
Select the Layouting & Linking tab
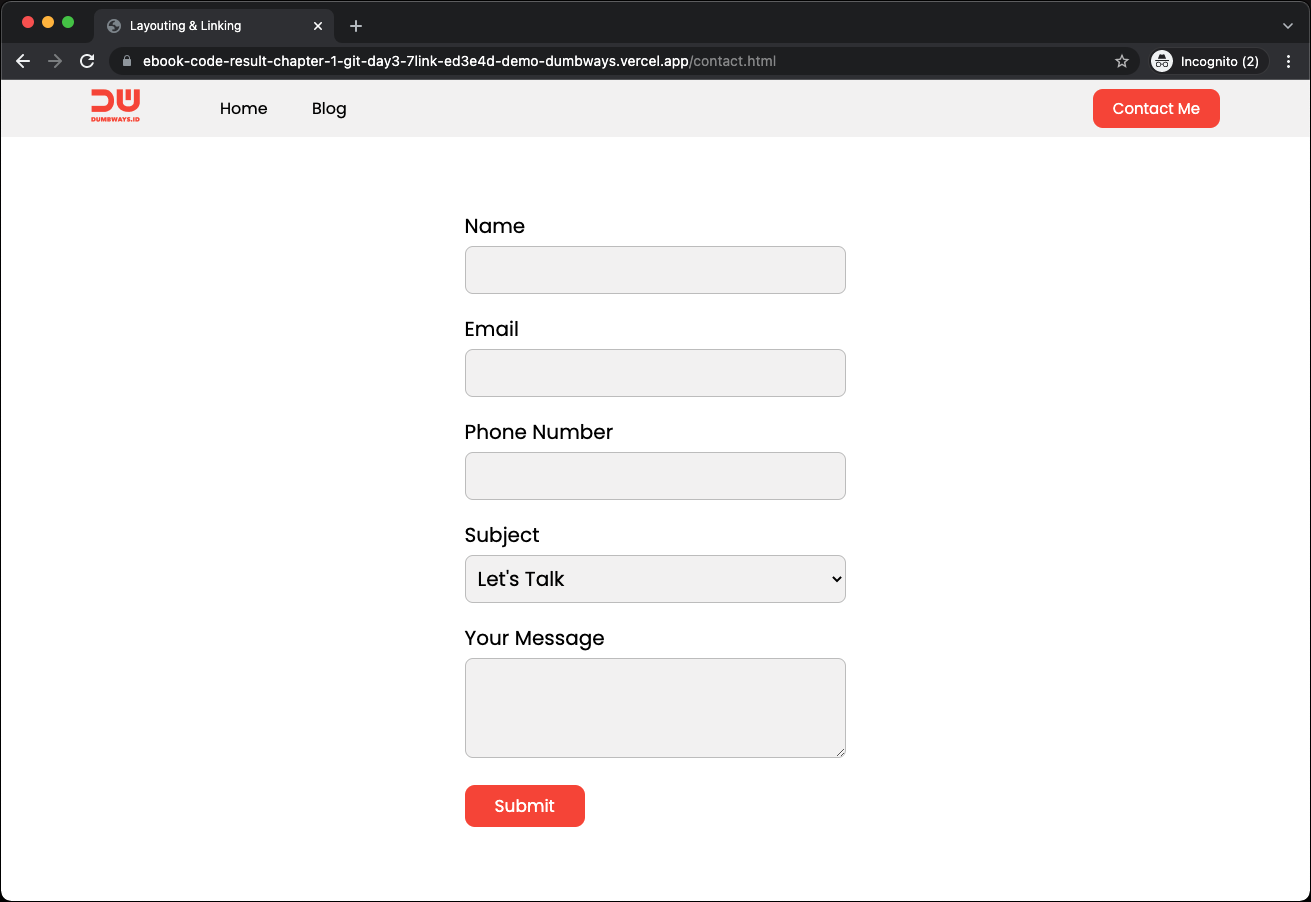pyautogui.click(x=214, y=26)
